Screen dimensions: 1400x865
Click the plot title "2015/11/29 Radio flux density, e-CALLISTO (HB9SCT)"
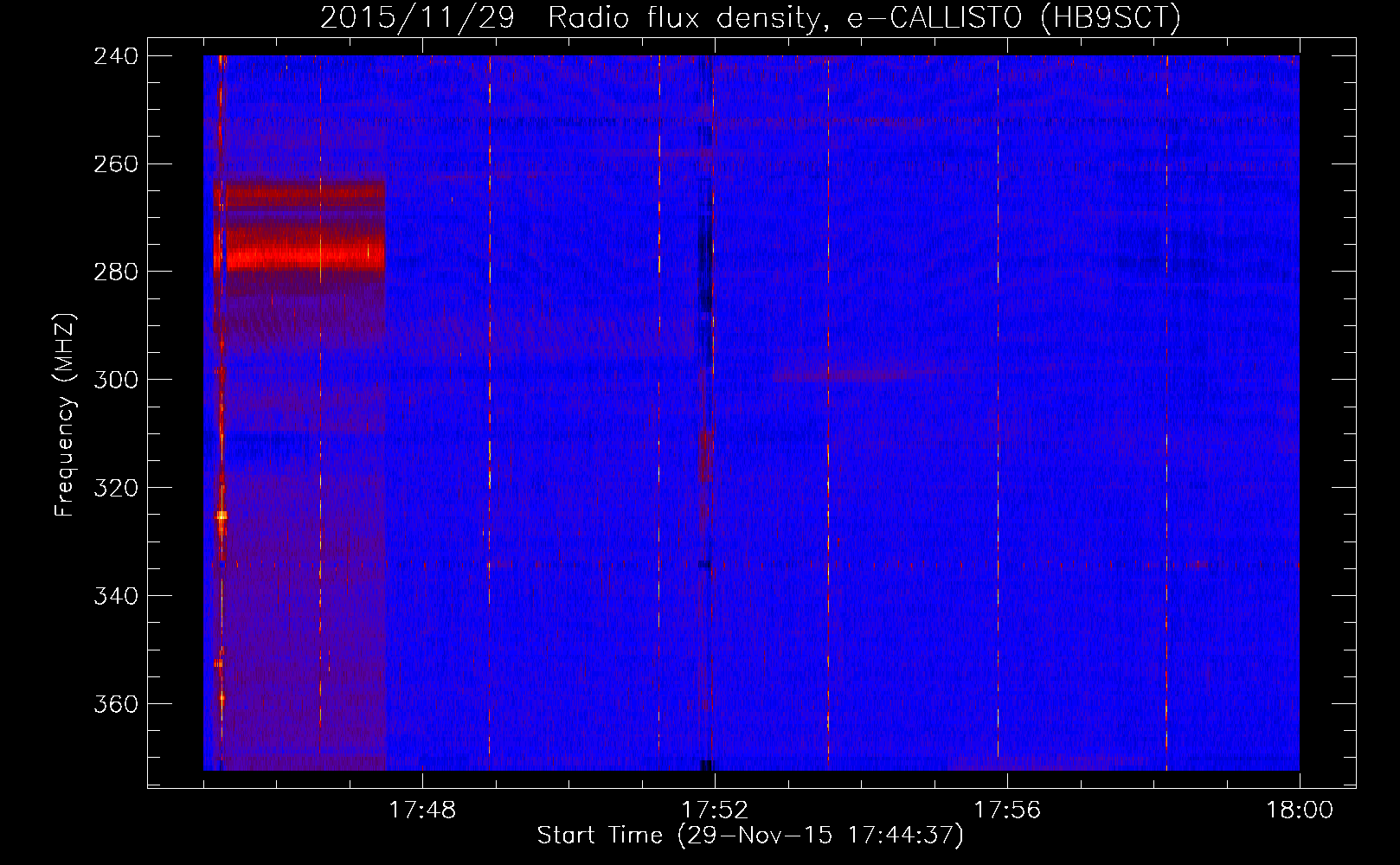750,18
